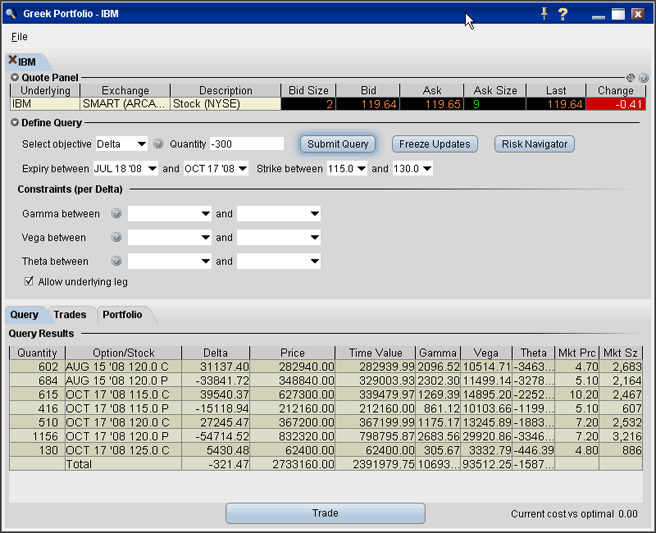Click the Quantity input field
Image resolution: width=656 pixels, height=533 pixels.
coord(247,144)
